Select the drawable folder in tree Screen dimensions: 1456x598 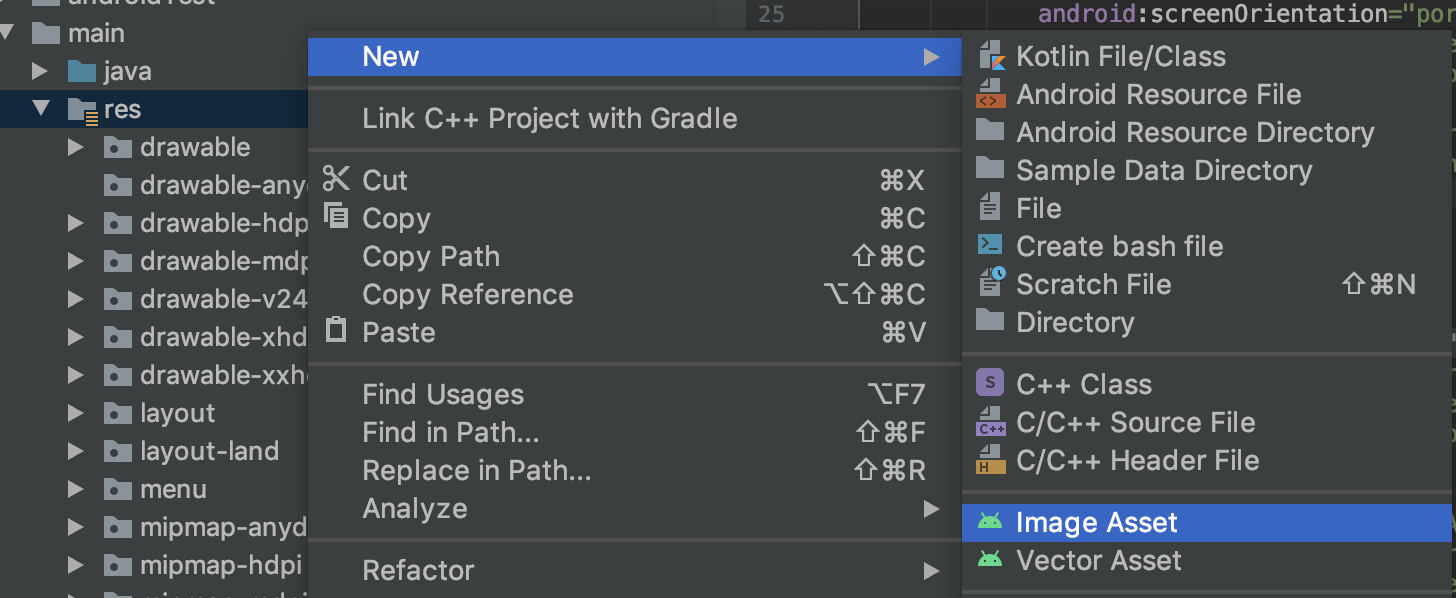[x=195, y=147]
